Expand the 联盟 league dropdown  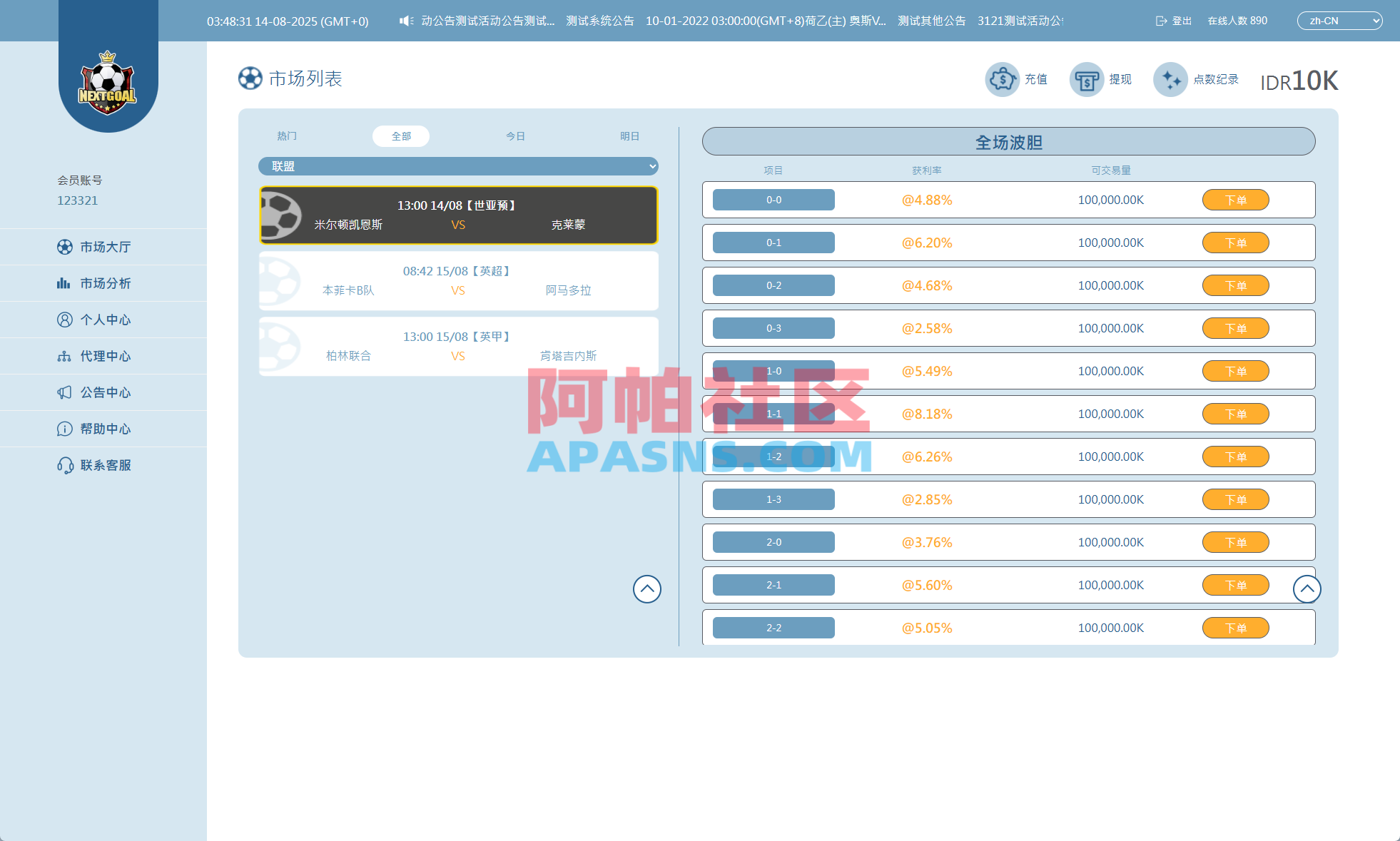459,165
